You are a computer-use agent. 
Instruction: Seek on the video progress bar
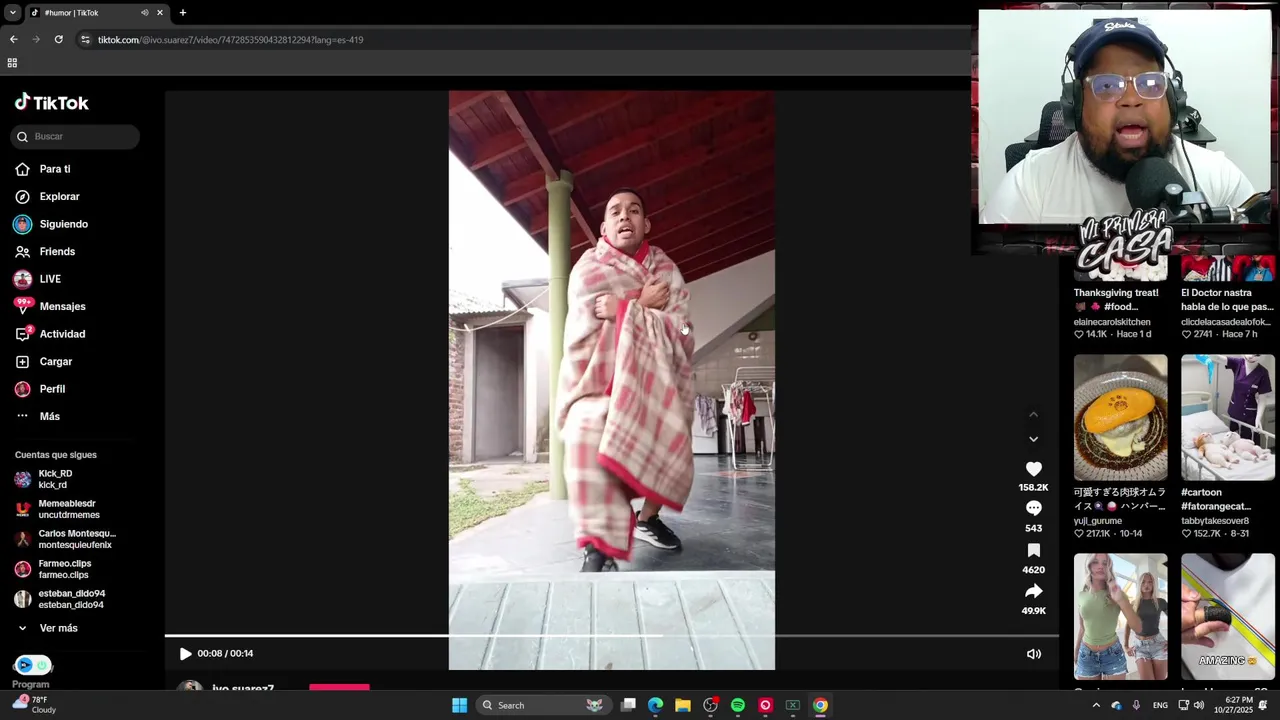pos(611,636)
